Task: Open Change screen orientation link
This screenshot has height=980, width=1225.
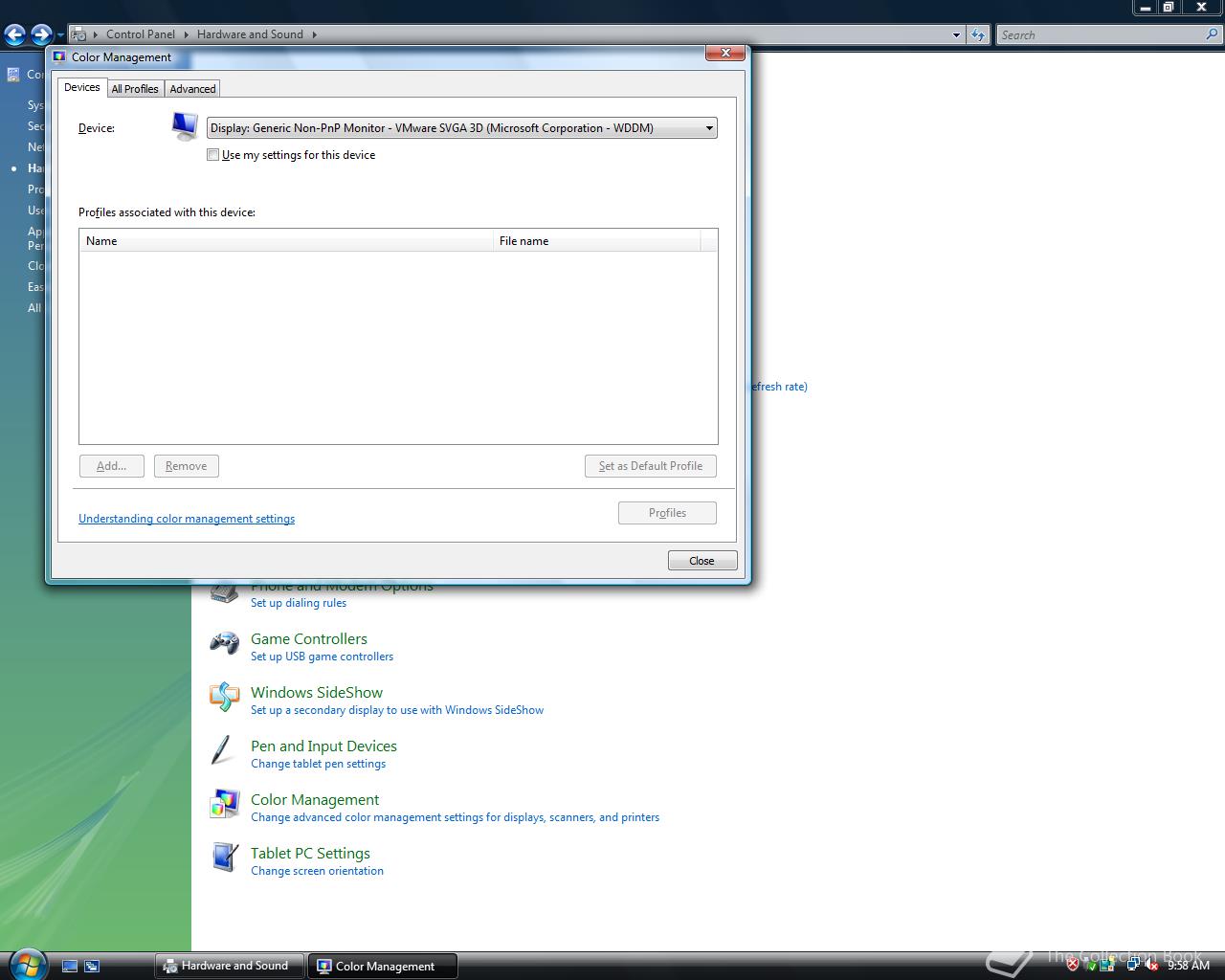Action: tap(317, 871)
